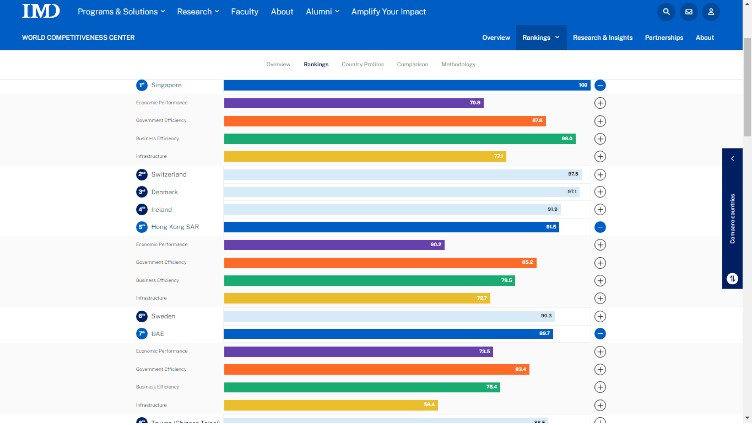752x425 pixels.
Task: Click Switzerland's 2nd rank badge
Action: (x=141, y=174)
